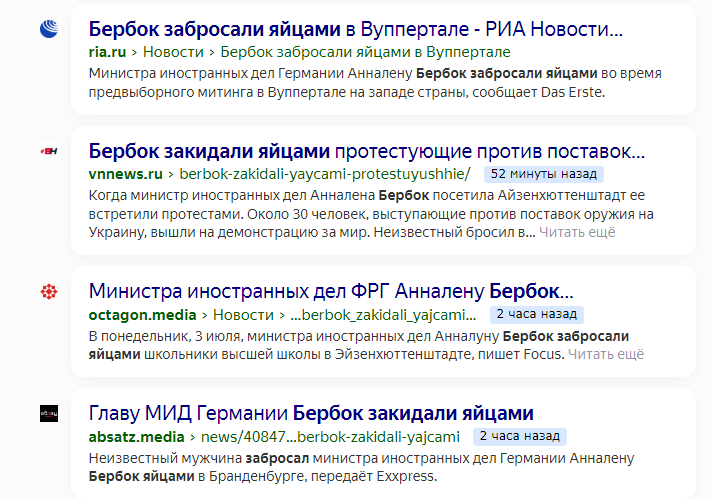
Task: Click the '52 минуты назад' time badge
Action: click(x=544, y=174)
